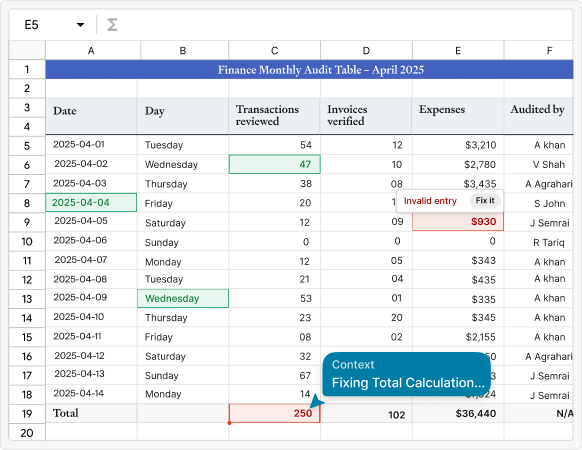Image resolution: width=582 pixels, height=450 pixels.
Task: Select the R Tariq auditor cell
Action: (x=539, y=242)
